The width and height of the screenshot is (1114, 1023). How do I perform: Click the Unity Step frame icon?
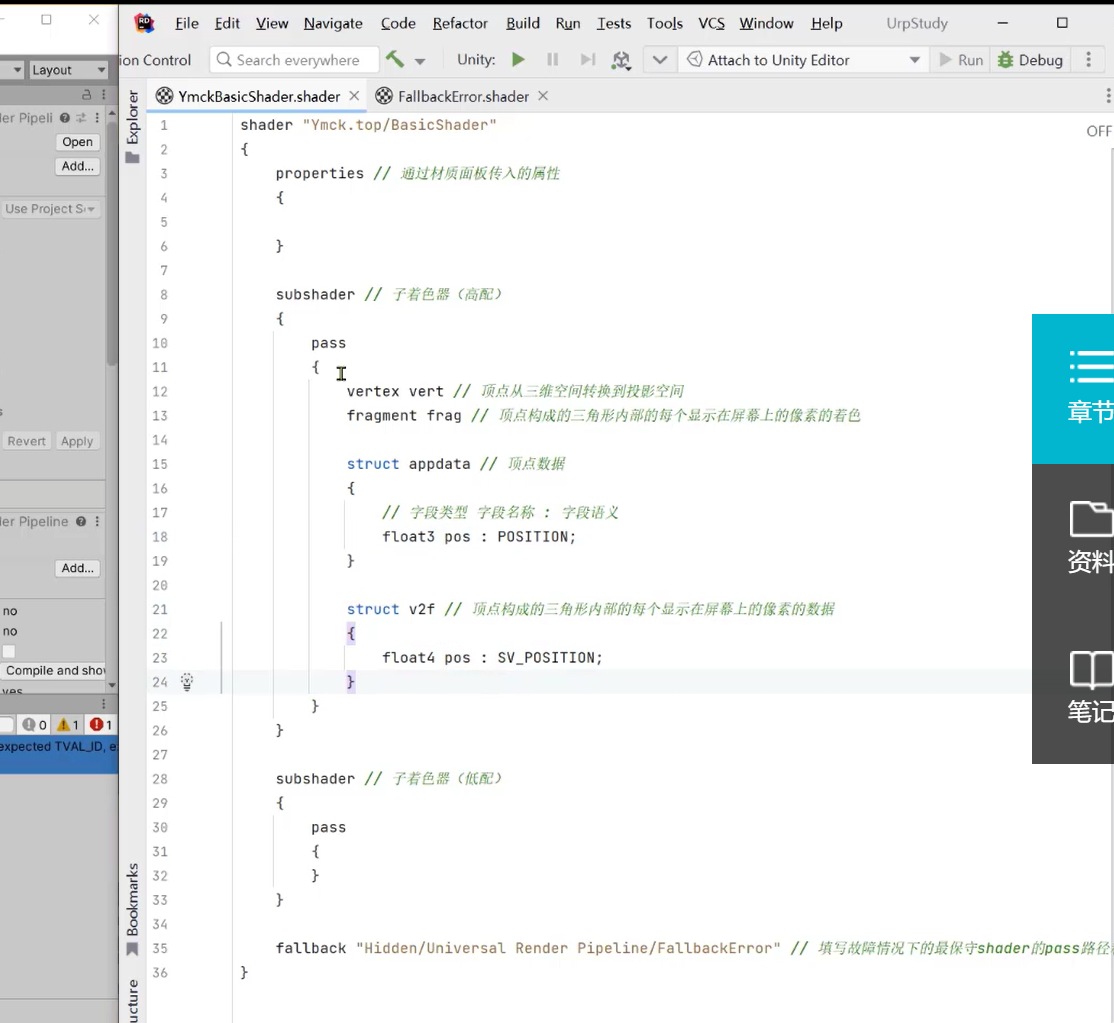coord(587,60)
